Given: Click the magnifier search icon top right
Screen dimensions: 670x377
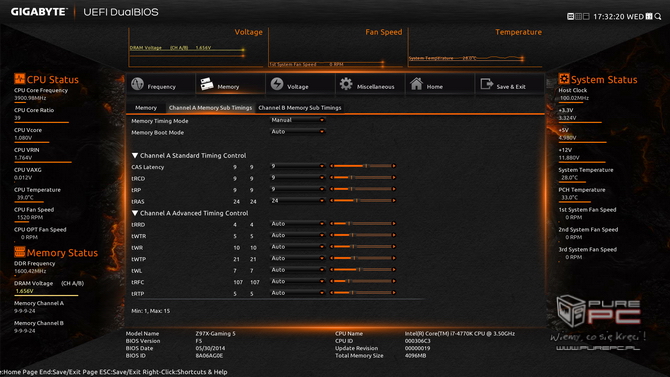Looking at the screenshot, I should pos(658,16).
